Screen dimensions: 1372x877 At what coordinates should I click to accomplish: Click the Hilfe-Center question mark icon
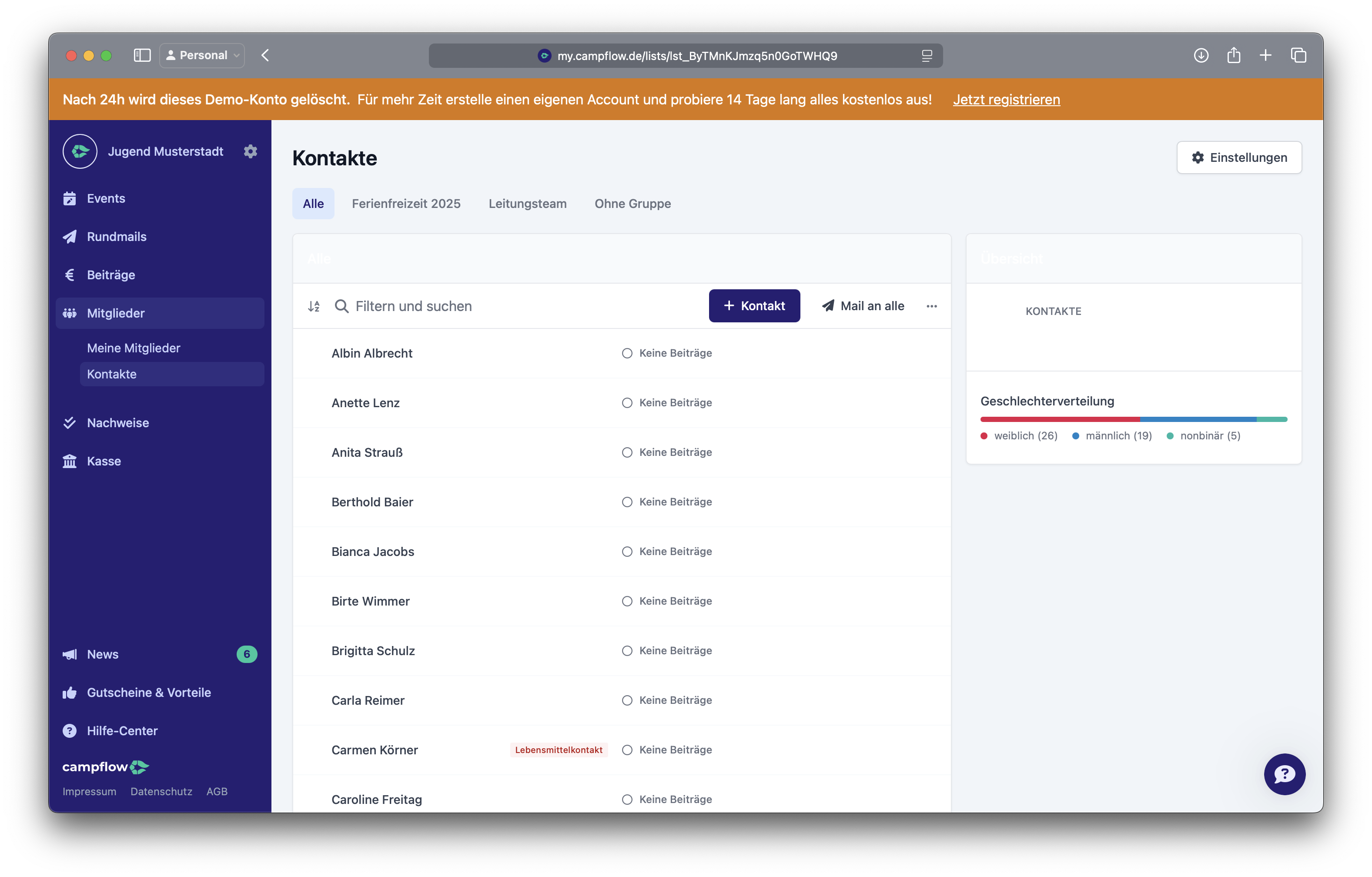[x=70, y=730]
